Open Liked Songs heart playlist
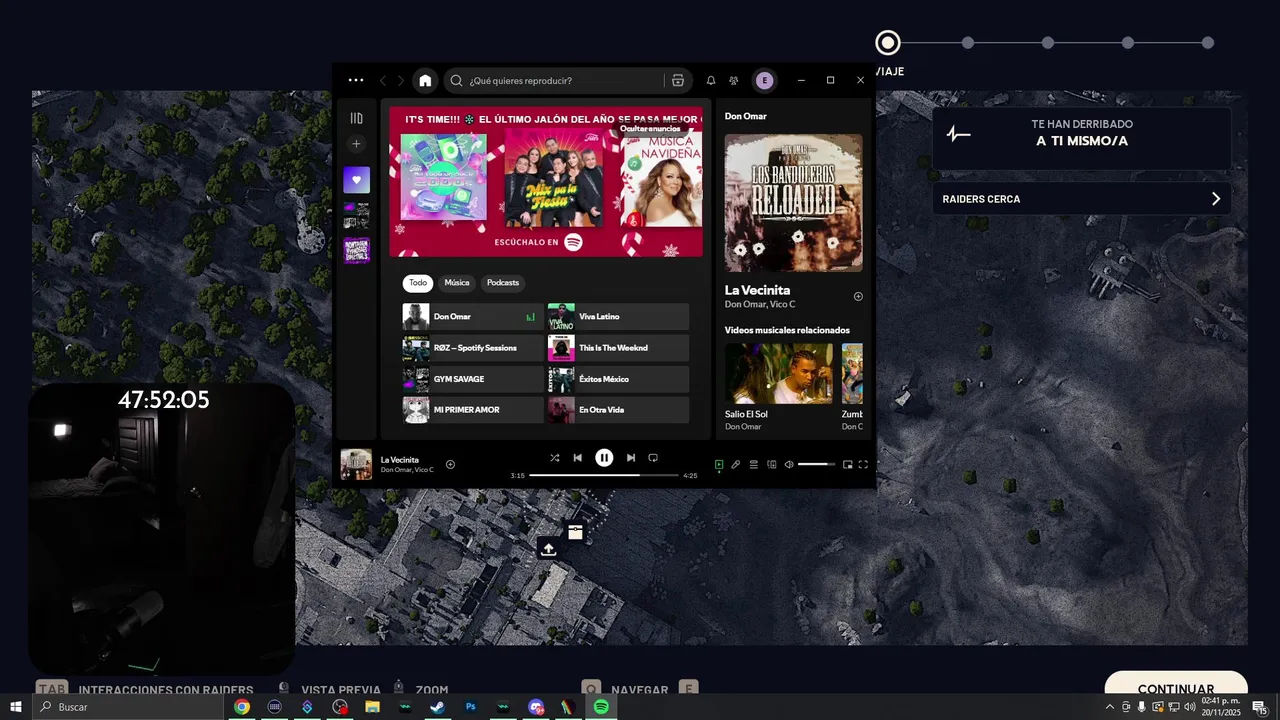 pyautogui.click(x=357, y=180)
